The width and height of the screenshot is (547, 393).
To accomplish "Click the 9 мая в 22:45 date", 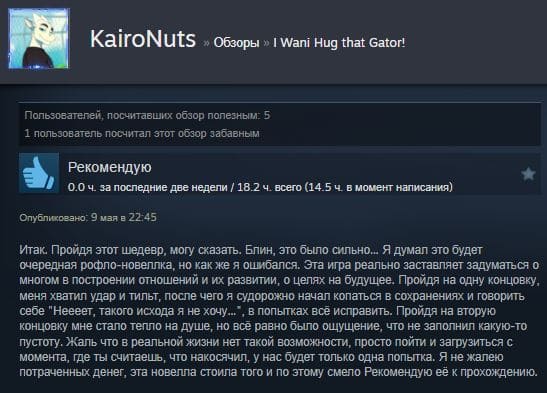I will point(123,217).
